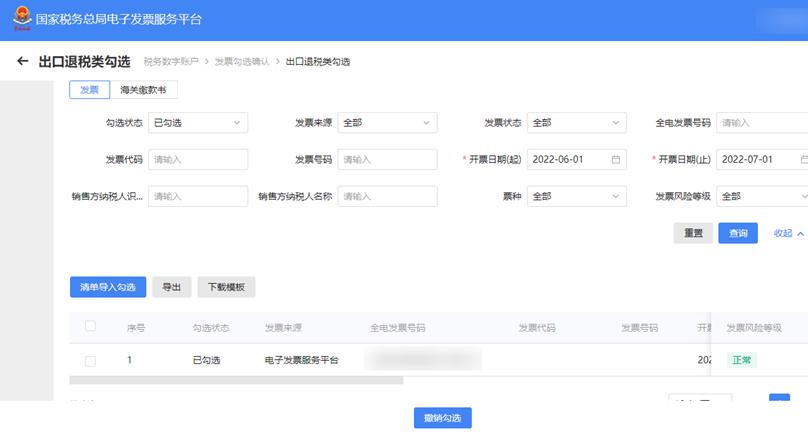Screen dimensions: 808x447
Task: Expand the 勾选状态 dropdown
Action: click(x=197, y=123)
